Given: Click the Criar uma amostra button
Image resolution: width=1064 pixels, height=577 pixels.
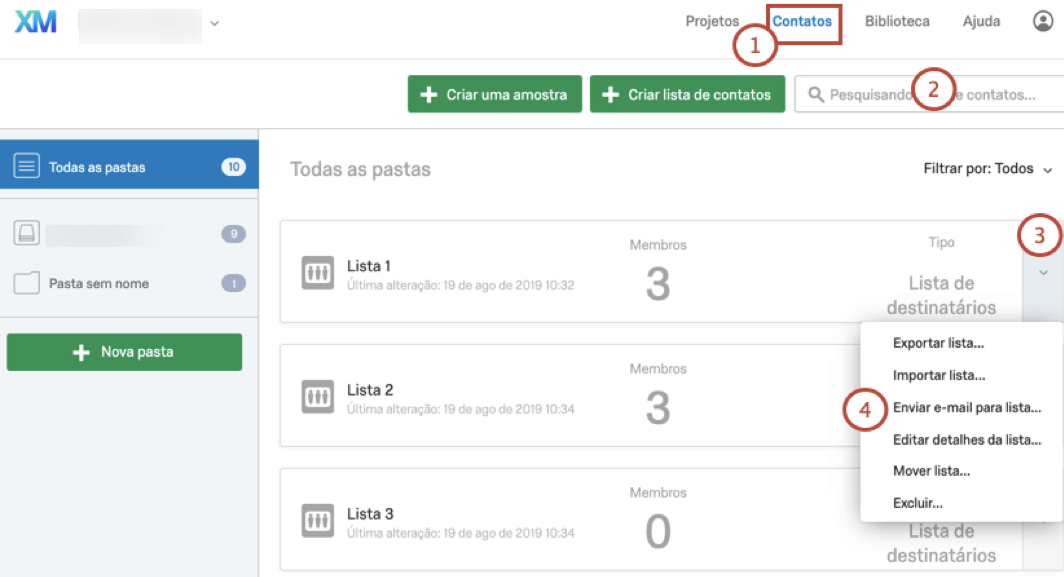Looking at the screenshot, I should point(495,94).
